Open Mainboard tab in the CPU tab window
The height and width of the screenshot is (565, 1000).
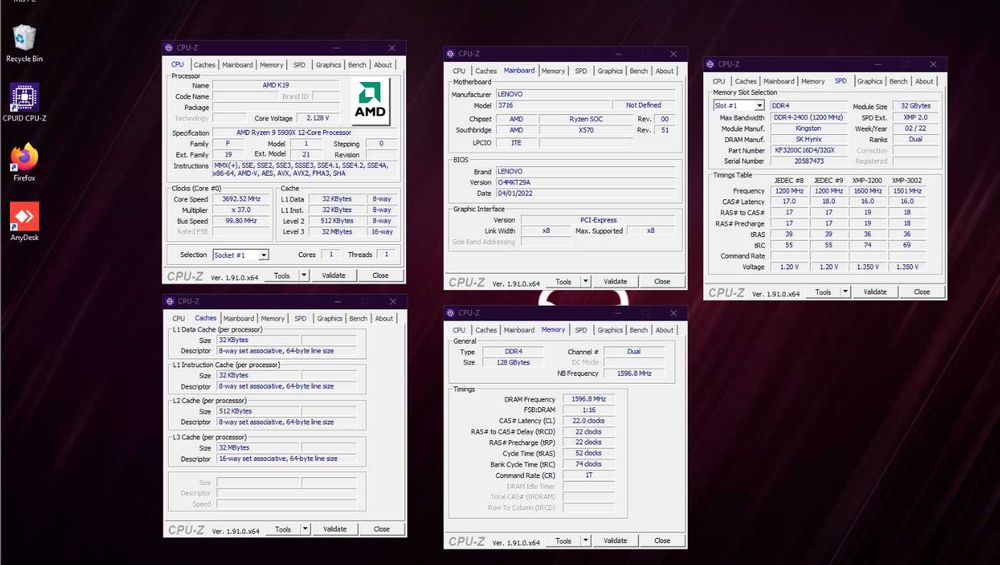pyautogui.click(x=237, y=65)
